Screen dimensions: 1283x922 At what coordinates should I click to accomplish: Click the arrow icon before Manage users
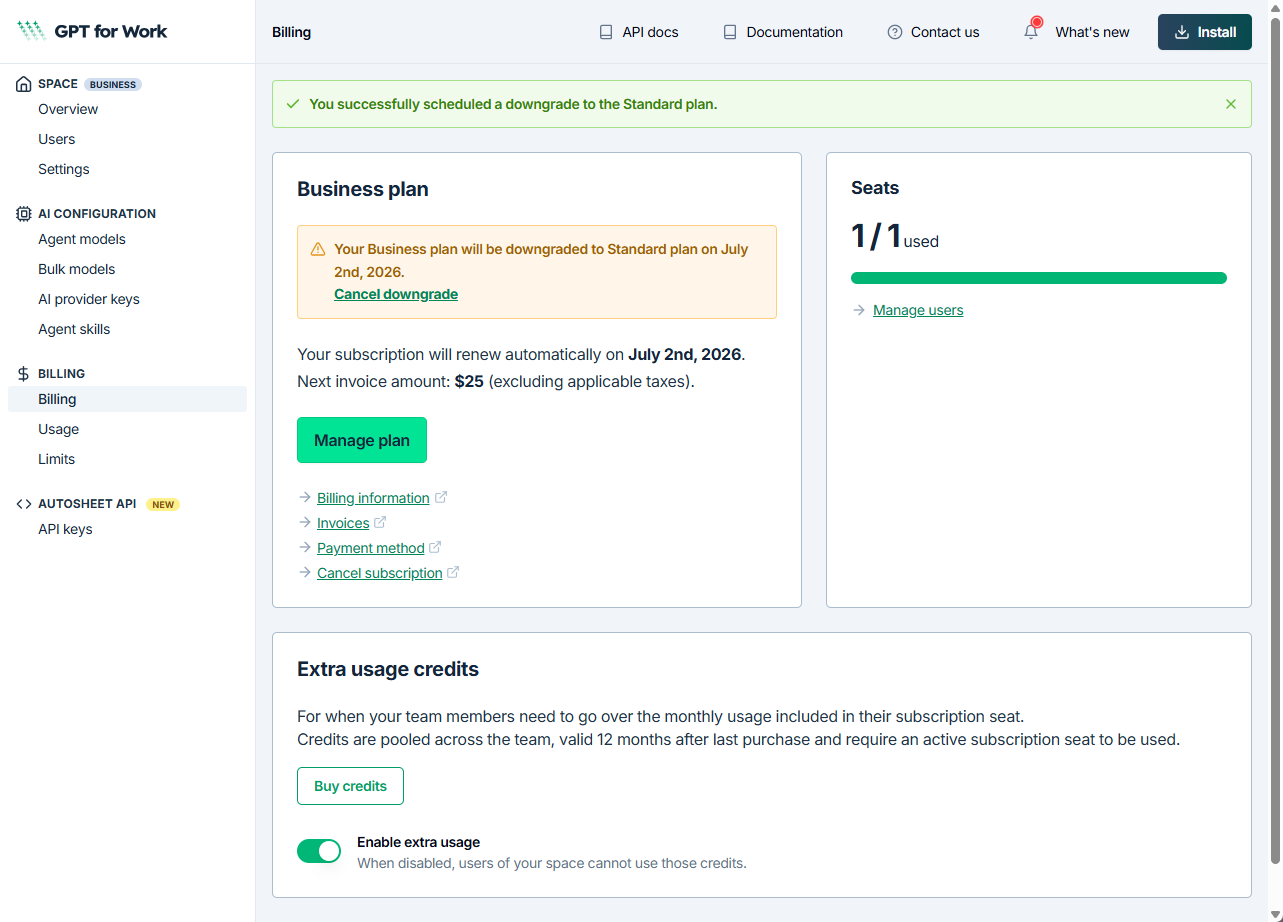[x=859, y=310]
